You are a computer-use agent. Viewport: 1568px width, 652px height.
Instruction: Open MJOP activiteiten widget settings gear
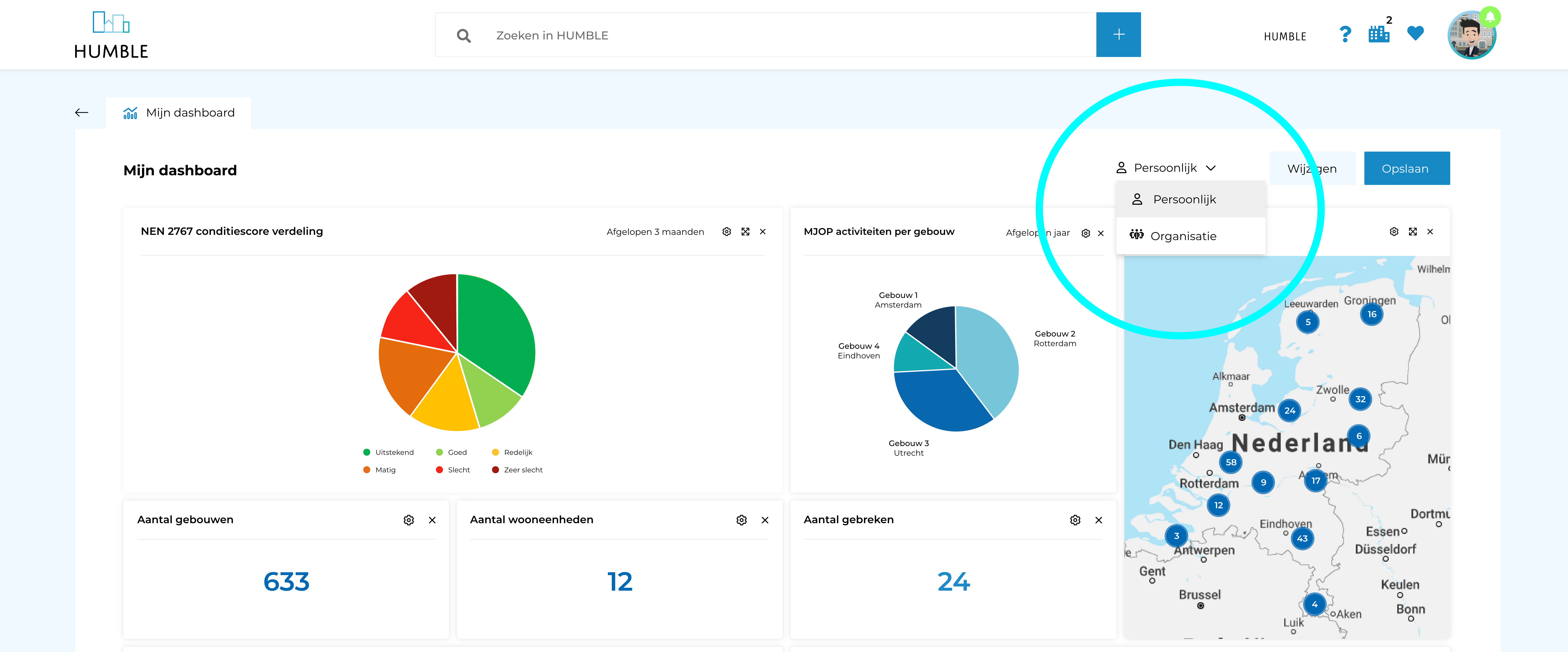point(1085,233)
